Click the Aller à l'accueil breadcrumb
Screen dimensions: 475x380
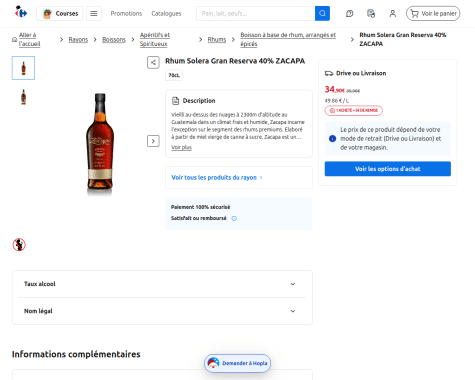coord(29,39)
